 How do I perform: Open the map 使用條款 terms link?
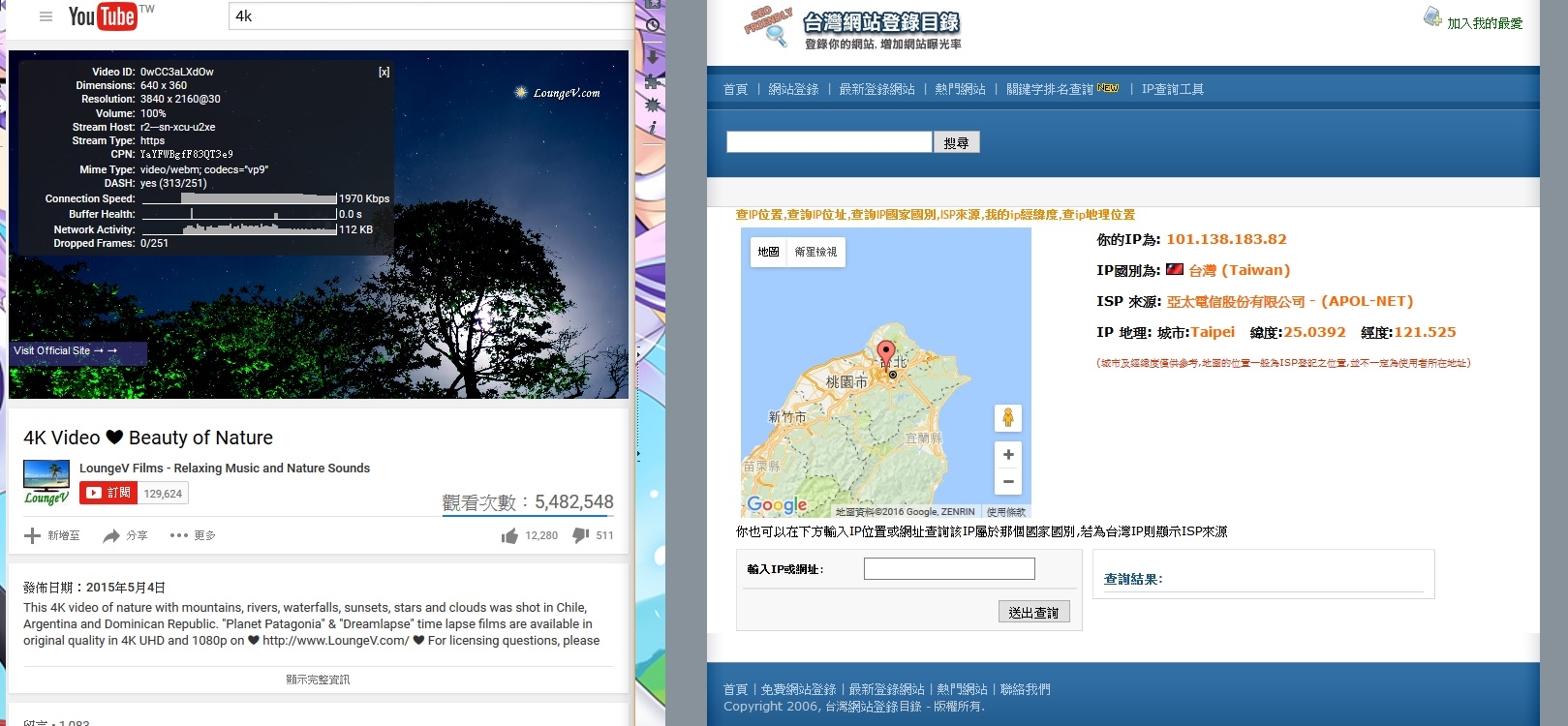coord(1005,512)
